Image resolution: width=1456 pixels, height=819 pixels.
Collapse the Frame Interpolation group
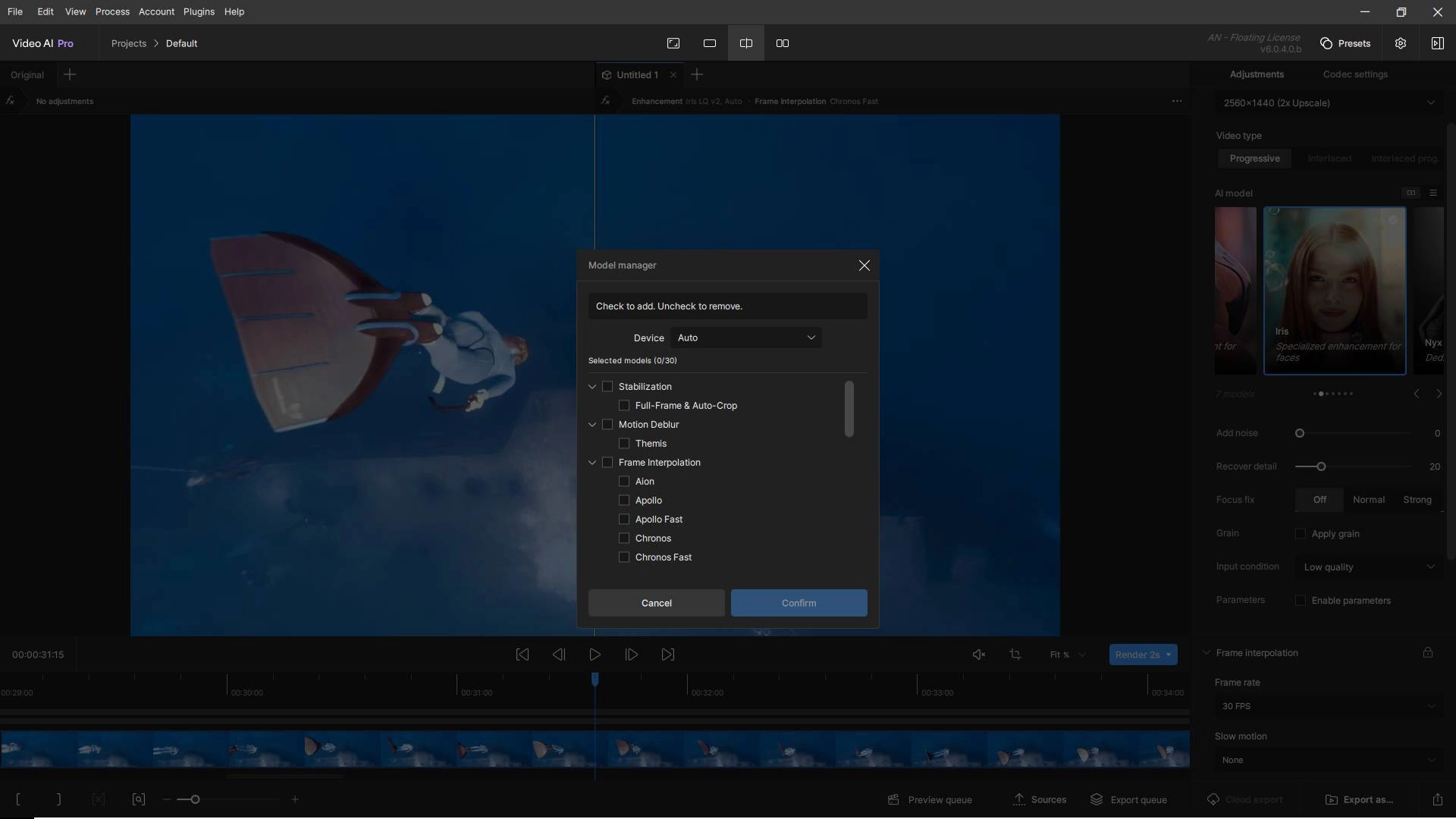(592, 463)
